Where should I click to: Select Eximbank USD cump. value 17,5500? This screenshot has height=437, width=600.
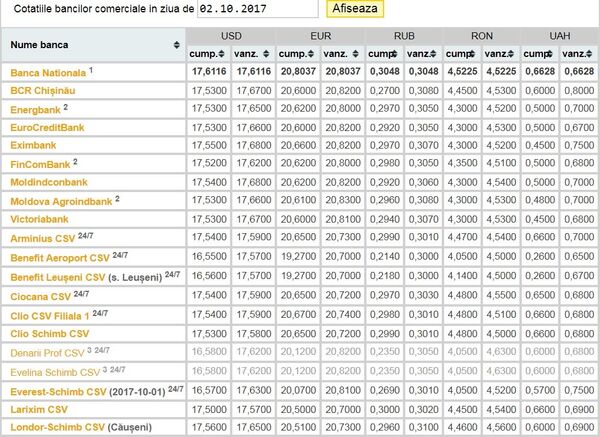pos(209,145)
